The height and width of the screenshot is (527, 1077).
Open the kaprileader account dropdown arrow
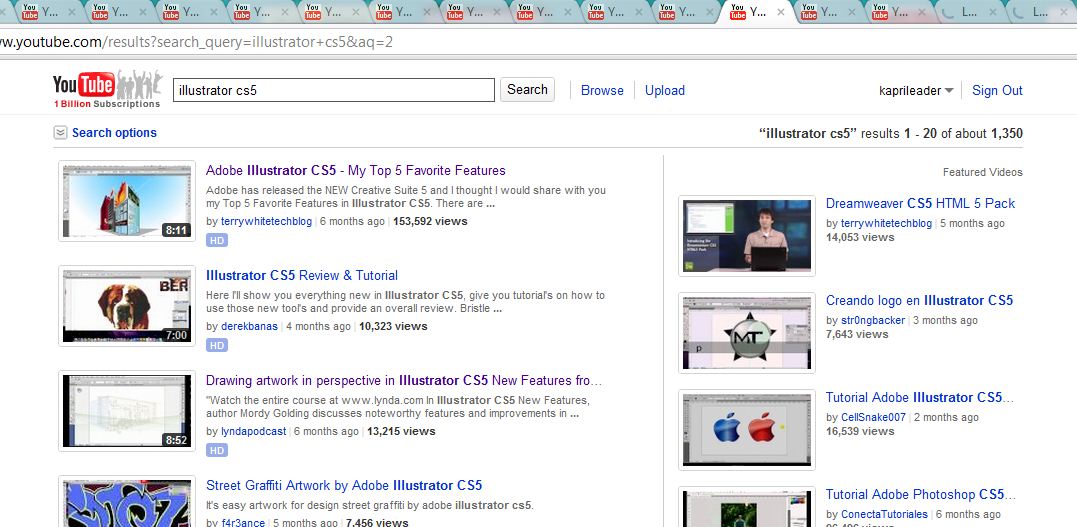point(949,91)
